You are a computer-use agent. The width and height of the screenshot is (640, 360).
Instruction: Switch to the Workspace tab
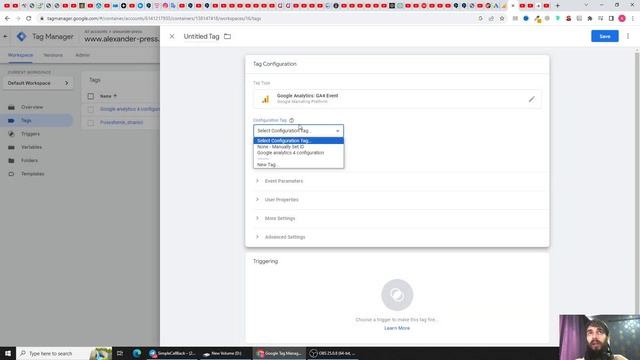click(x=20, y=55)
